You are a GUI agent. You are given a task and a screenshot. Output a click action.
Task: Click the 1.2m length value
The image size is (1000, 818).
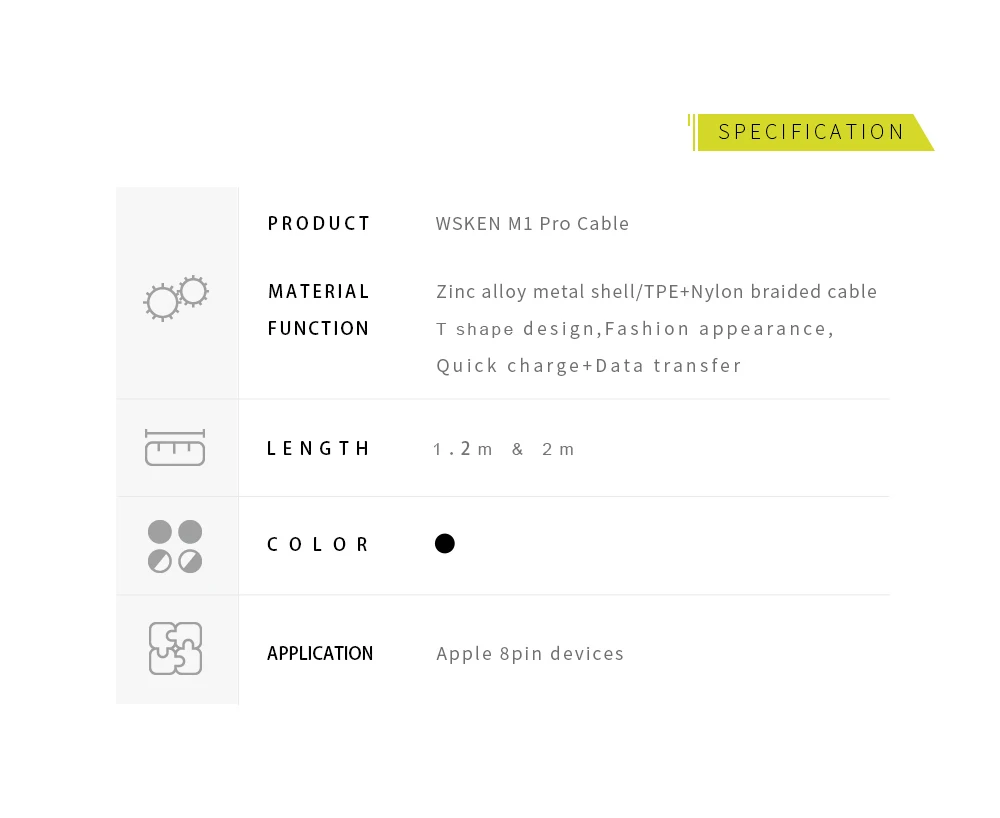coord(463,449)
